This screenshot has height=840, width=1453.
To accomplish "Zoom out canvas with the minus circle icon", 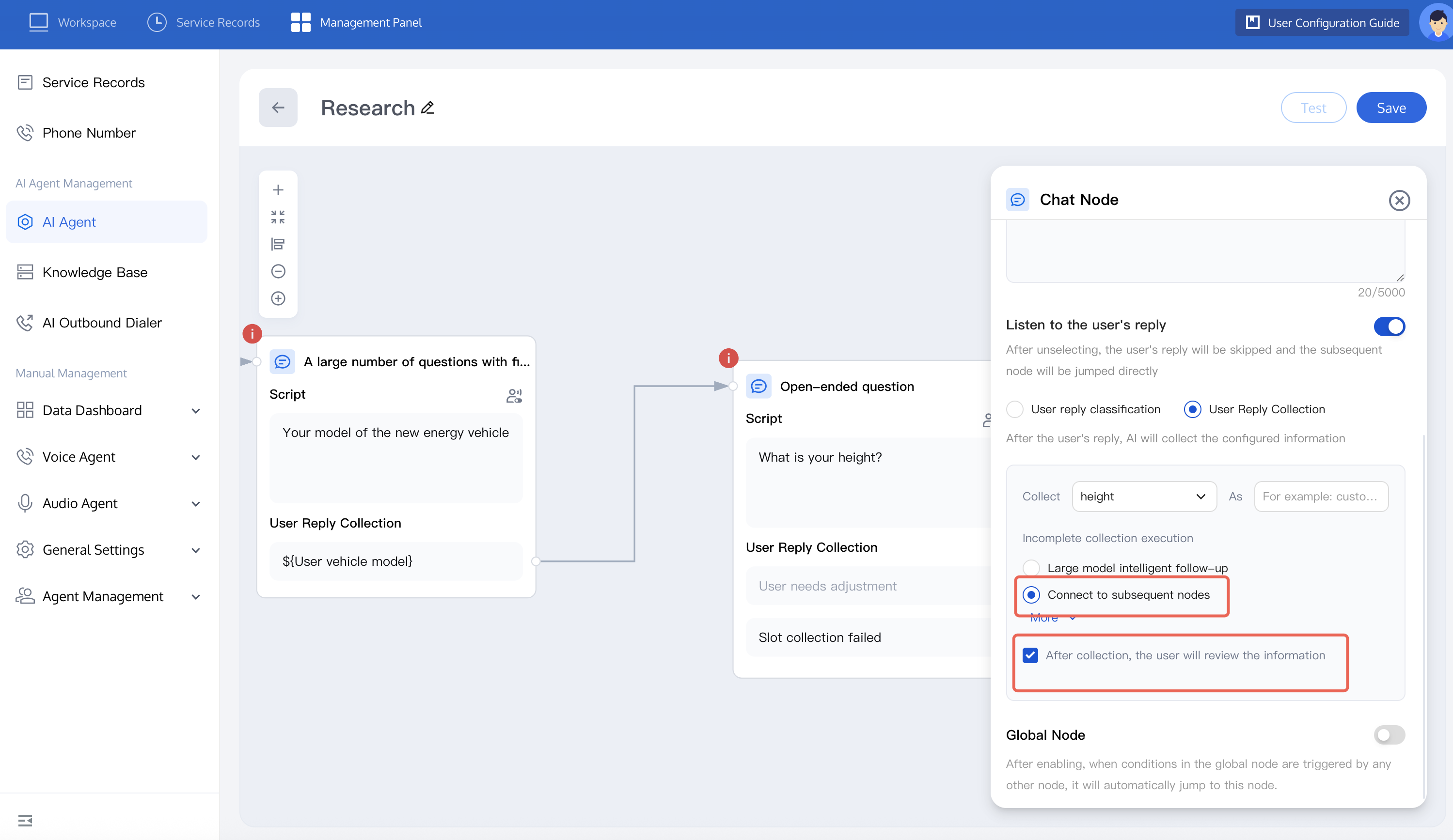I will coord(278,271).
